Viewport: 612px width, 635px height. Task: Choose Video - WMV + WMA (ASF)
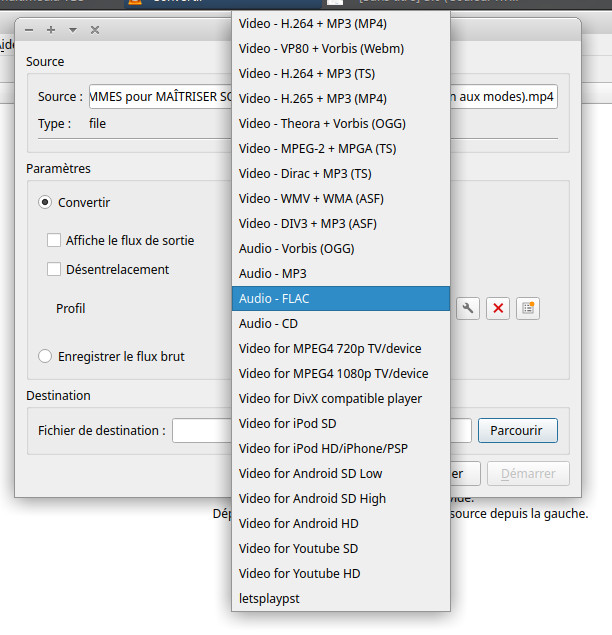click(x=341, y=199)
